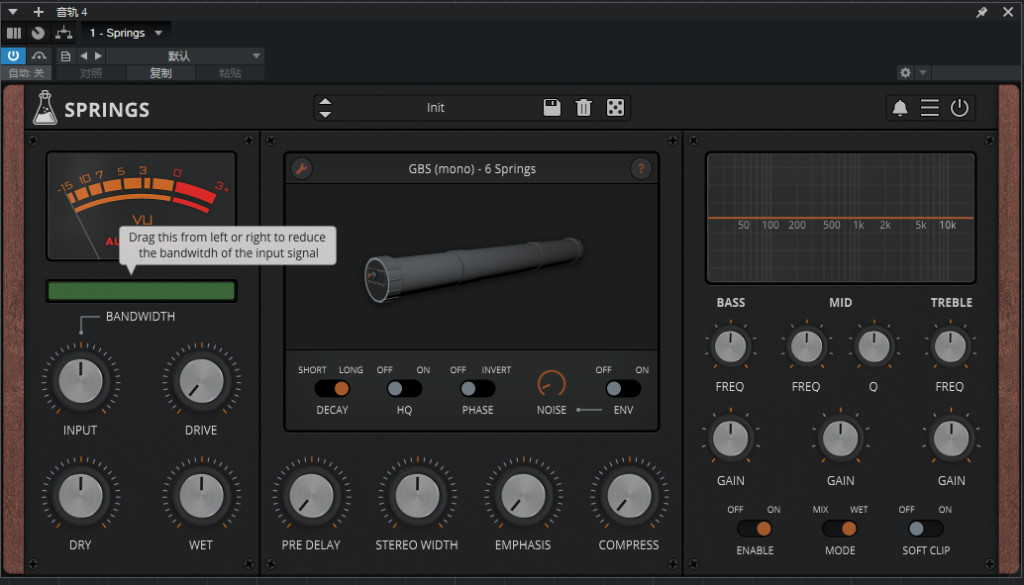Open the hamburger menu icon

930,108
